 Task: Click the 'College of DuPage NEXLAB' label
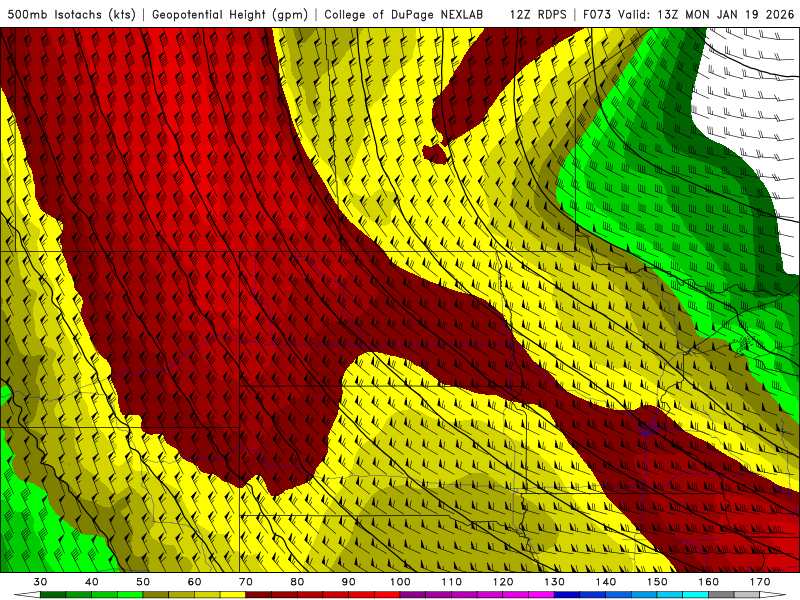point(404,15)
